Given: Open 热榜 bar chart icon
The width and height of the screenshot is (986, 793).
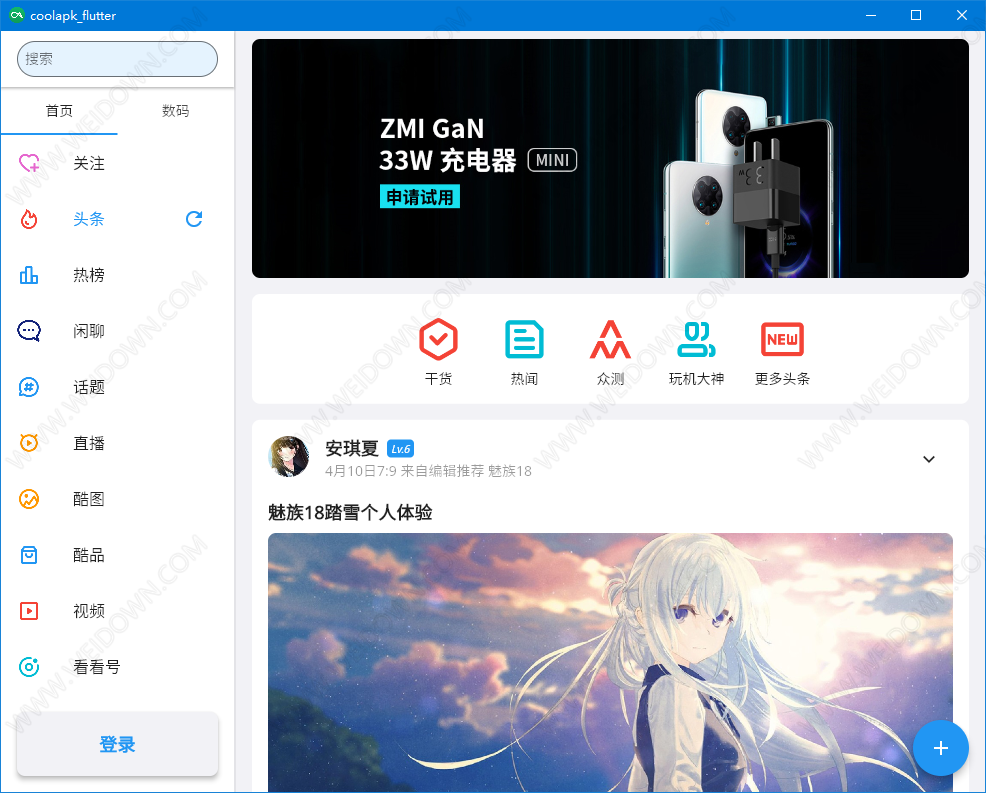Looking at the screenshot, I should click(x=30, y=275).
